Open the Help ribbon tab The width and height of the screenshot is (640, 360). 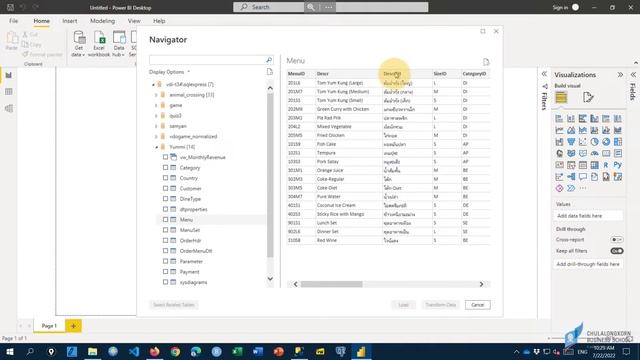click(159, 21)
